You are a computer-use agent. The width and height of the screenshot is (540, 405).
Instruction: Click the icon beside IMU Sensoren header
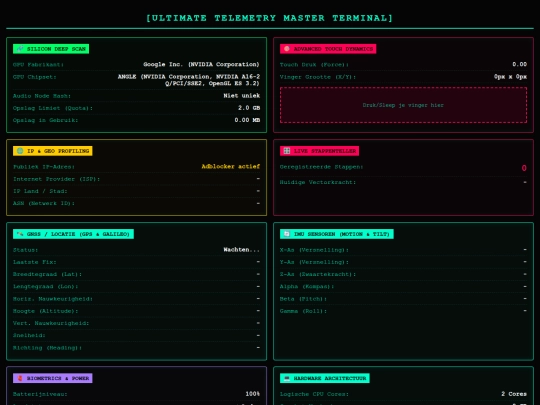tap(287, 234)
